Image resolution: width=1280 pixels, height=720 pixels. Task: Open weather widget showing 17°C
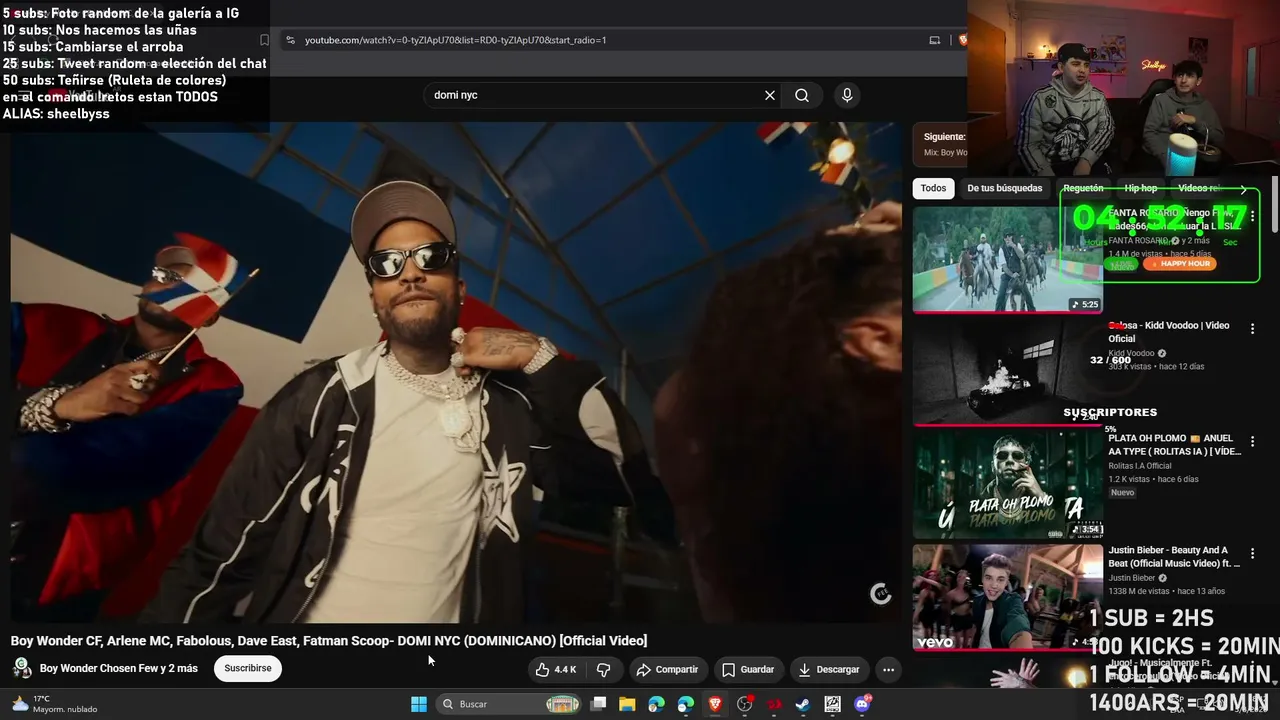click(x=54, y=704)
